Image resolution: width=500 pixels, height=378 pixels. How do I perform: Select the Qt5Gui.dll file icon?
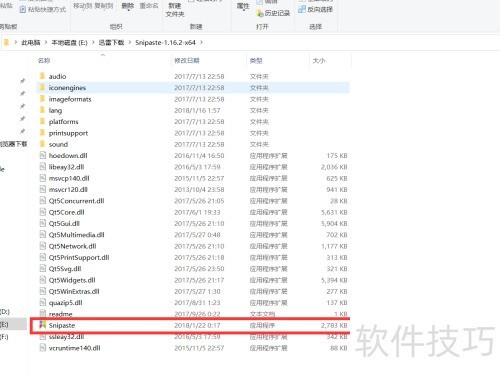pos(42,223)
